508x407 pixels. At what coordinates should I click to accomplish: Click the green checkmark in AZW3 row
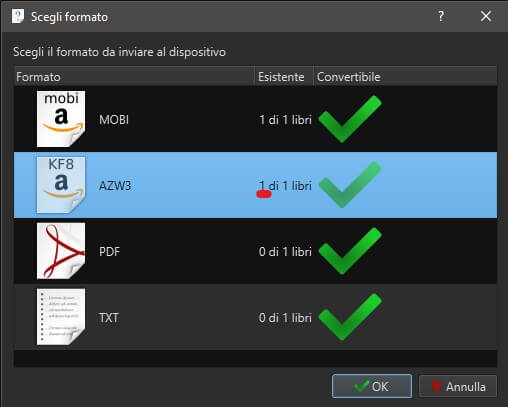coord(350,185)
